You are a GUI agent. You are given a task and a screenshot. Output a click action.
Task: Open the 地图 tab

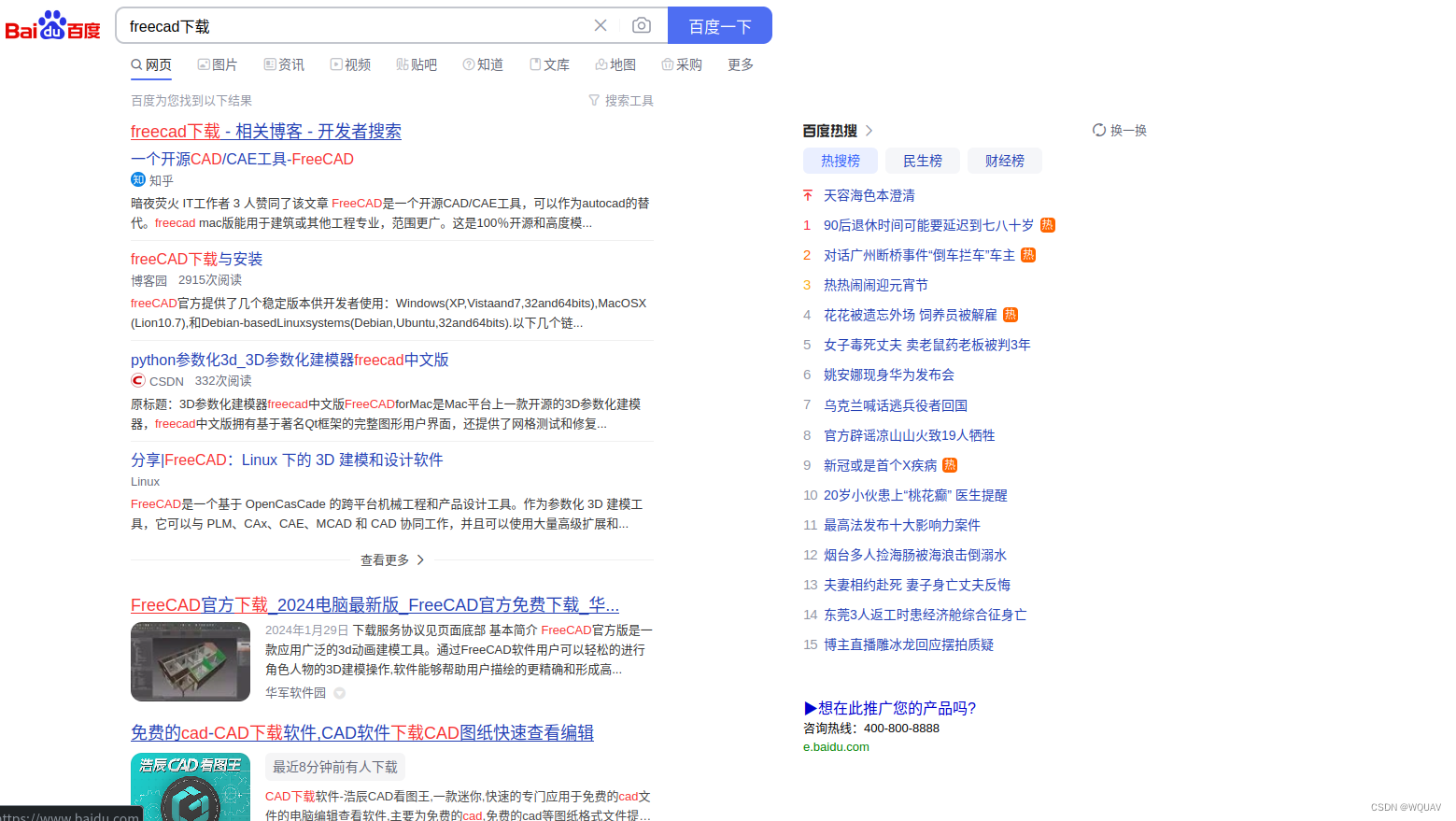[x=615, y=64]
